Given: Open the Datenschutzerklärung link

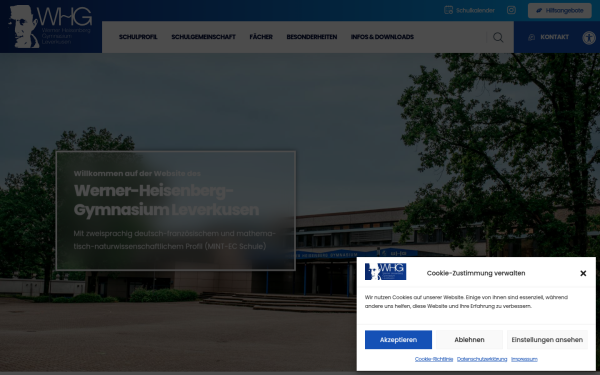Looking at the screenshot, I should click(482, 359).
